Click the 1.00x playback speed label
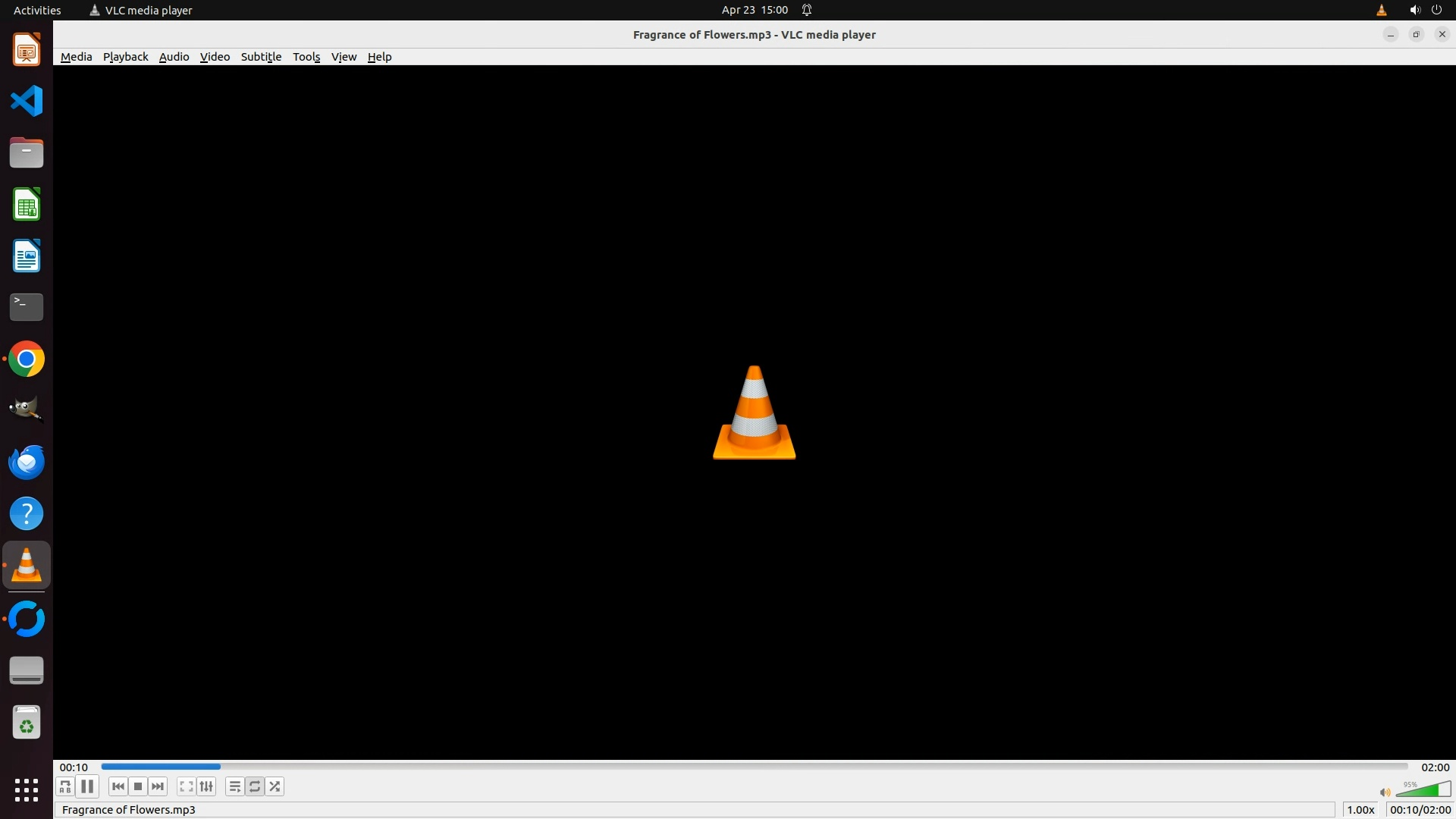Screen dimensions: 1456x819 click(x=1360, y=810)
